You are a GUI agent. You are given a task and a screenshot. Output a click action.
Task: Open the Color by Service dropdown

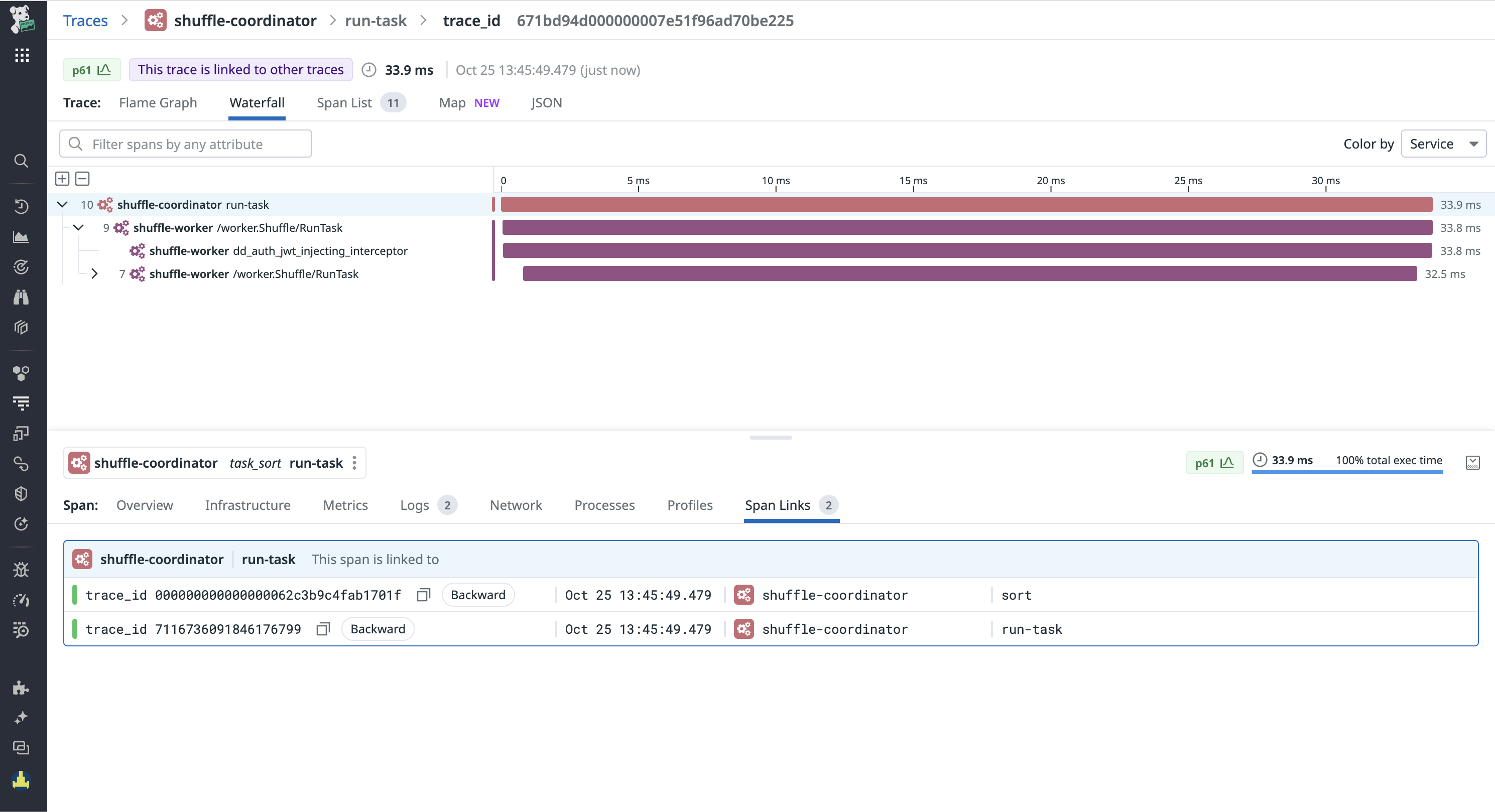coord(1443,144)
